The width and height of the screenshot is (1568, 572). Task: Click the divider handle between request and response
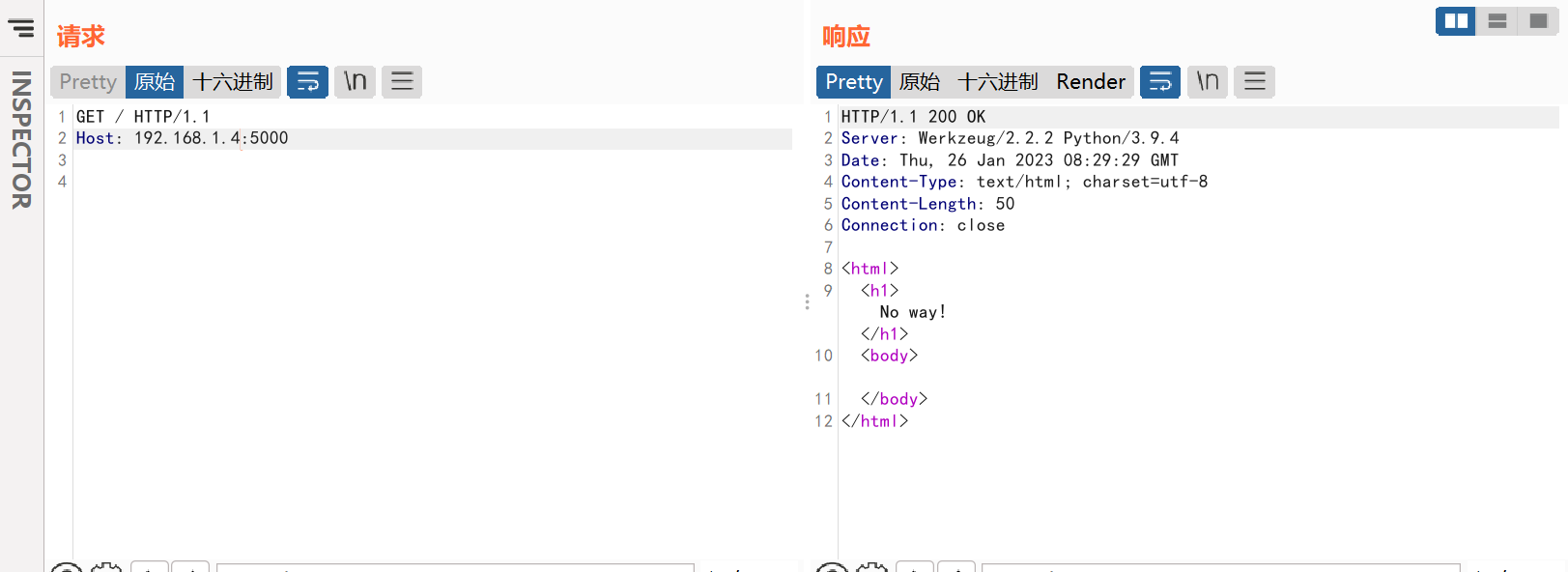click(x=807, y=301)
